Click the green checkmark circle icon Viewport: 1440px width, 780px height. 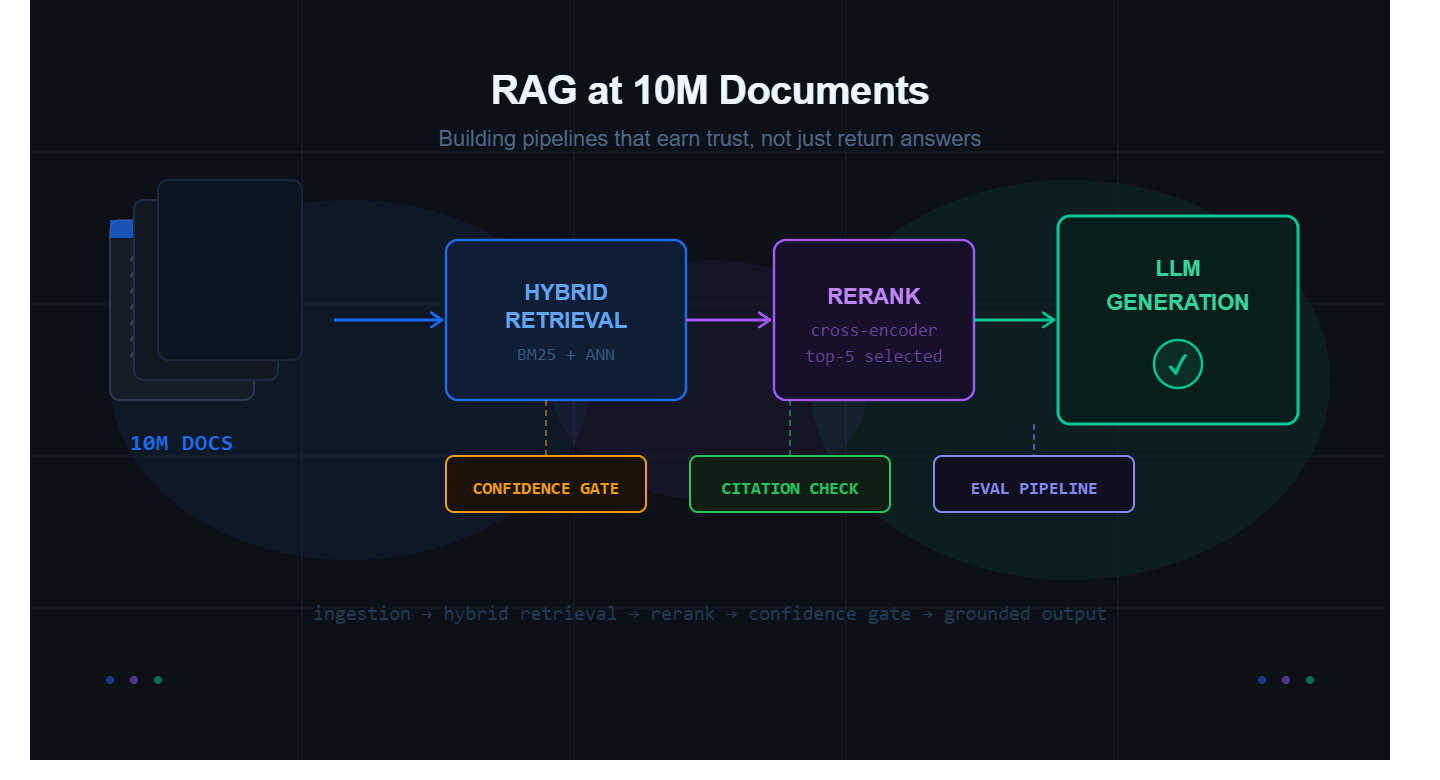coord(1178,364)
